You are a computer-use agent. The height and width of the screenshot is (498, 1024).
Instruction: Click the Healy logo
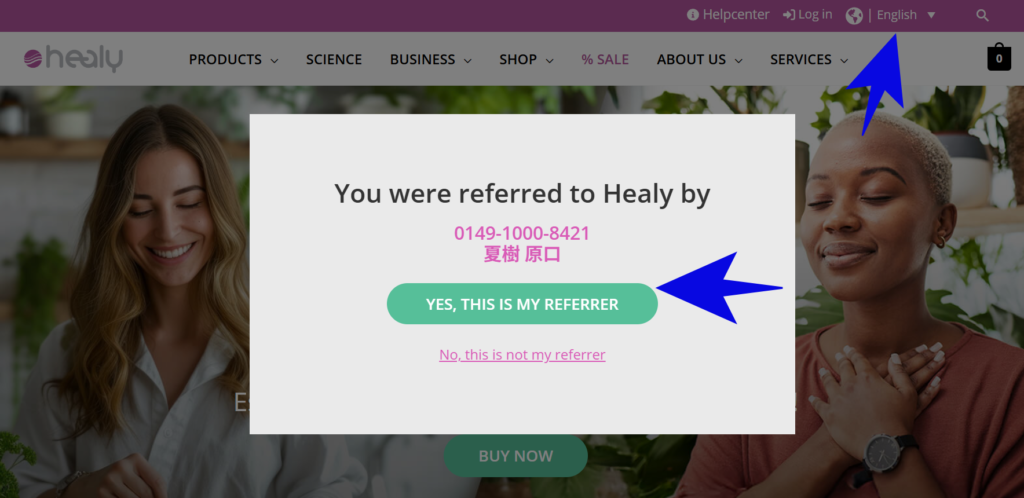(x=73, y=59)
